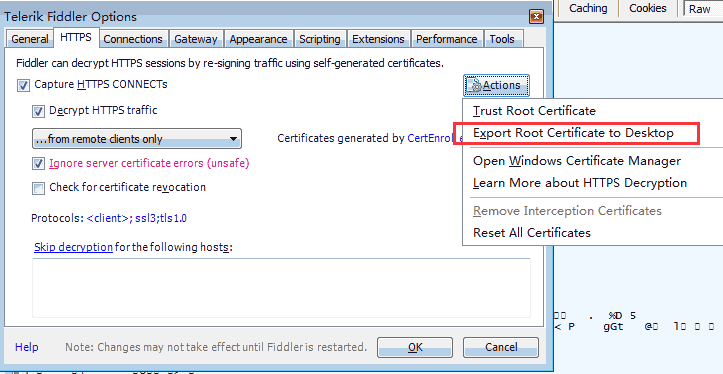Open the Help link
This screenshot has width=723, height=374.
[27, 347]
